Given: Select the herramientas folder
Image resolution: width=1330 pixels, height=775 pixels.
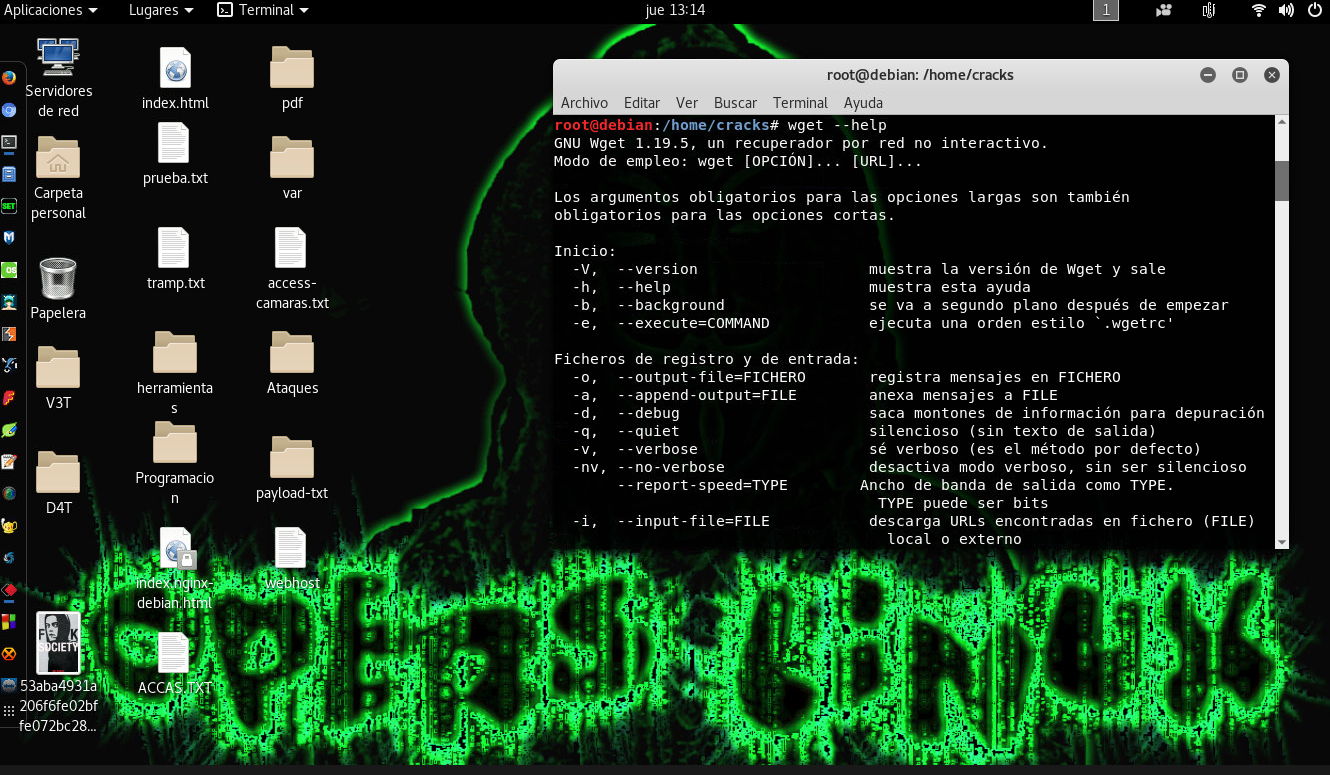Looking at the screenshot, I should [175, 374].
